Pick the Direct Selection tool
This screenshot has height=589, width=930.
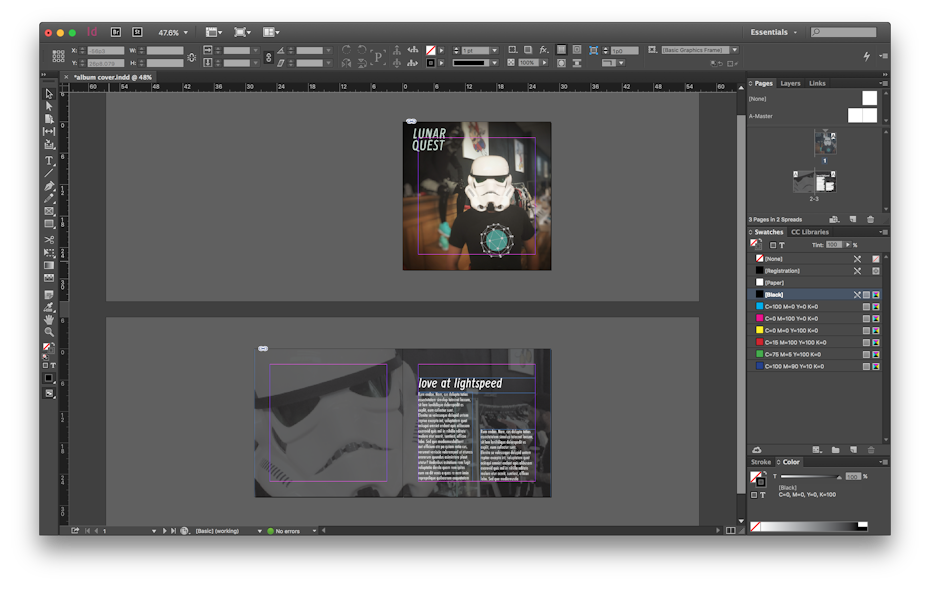[x=49, y=106]
